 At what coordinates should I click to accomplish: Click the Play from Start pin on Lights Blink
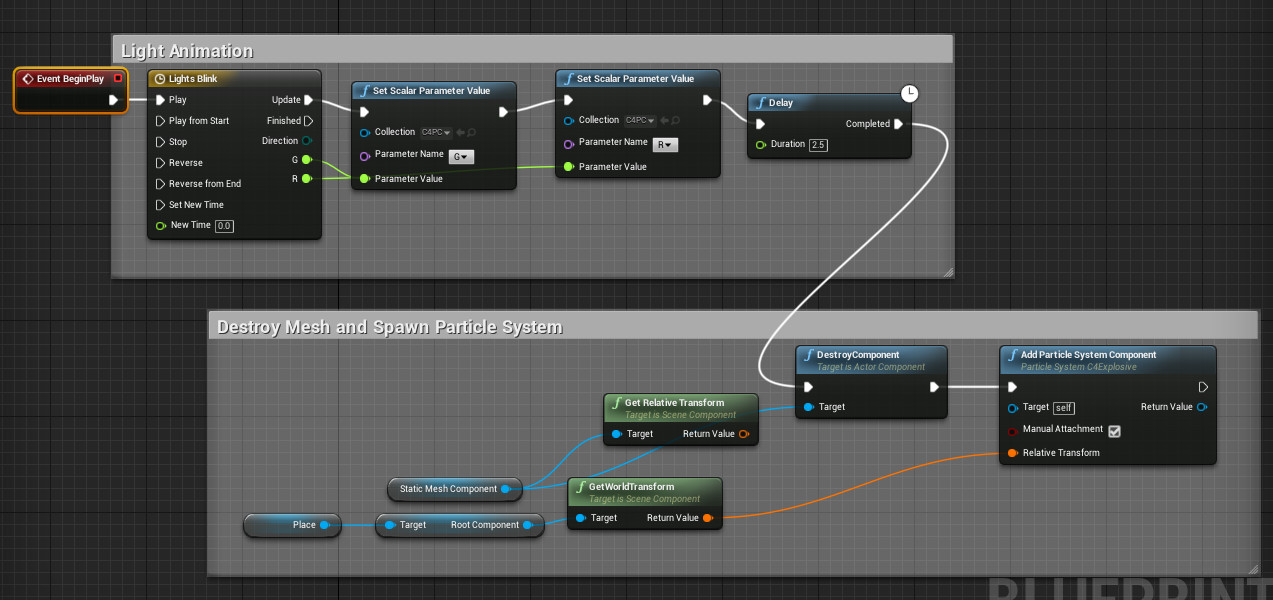pyautogui.click(x=160, y=121)
